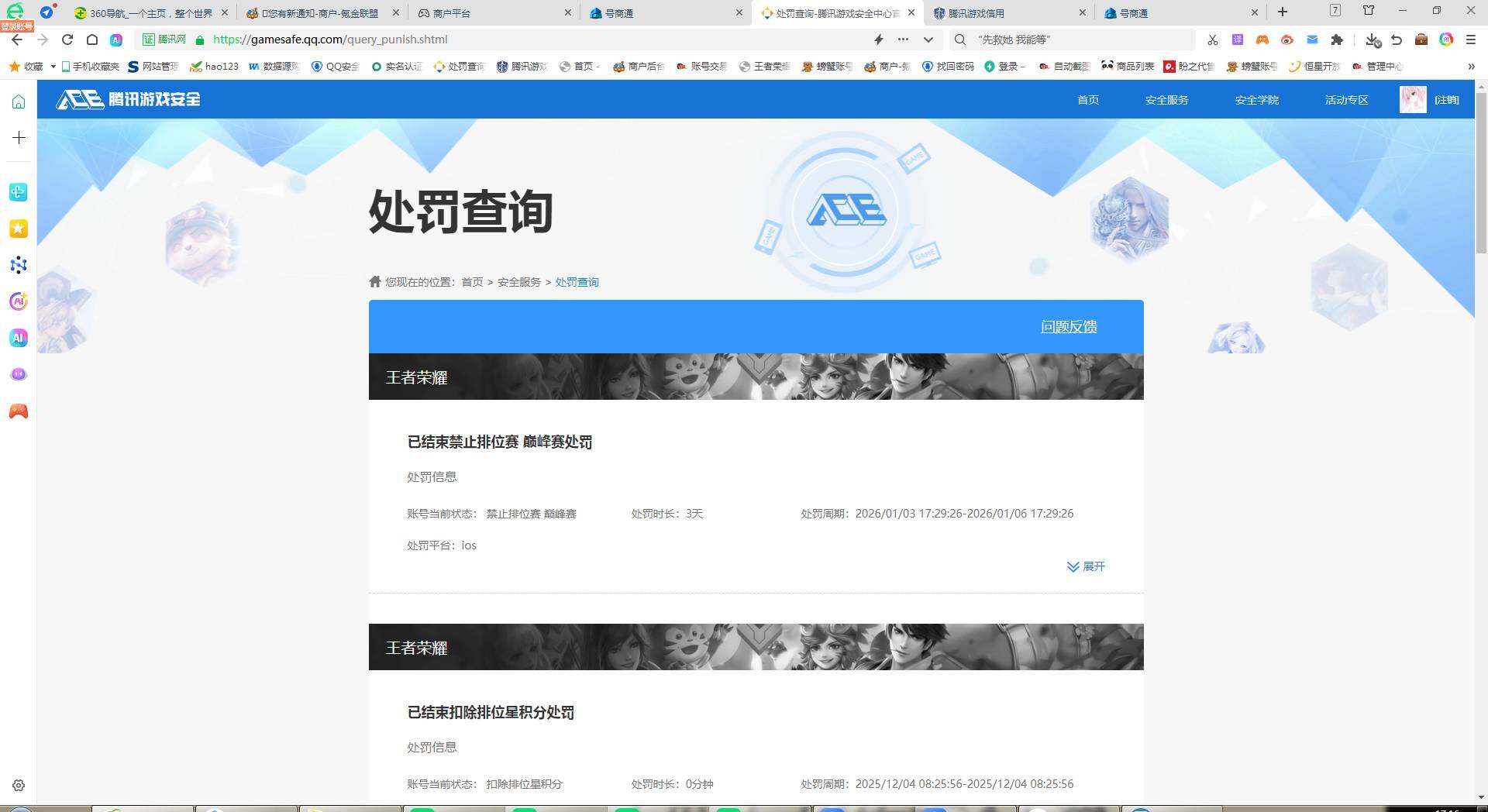
Task: Click the ACE 腾讯游戏安全 logo
Action: pyautogui.click(x=128, y=99)
